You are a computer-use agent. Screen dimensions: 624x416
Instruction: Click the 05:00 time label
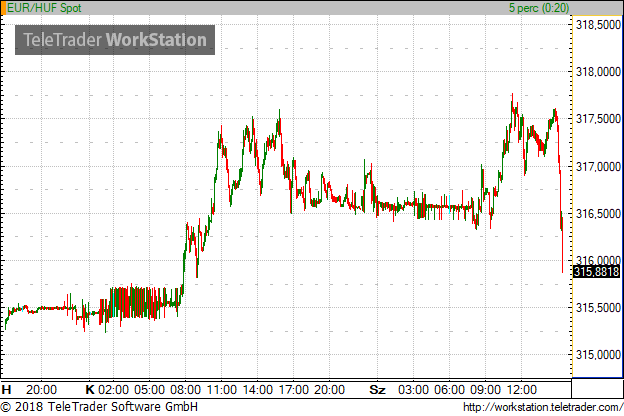tap(149, 389)
